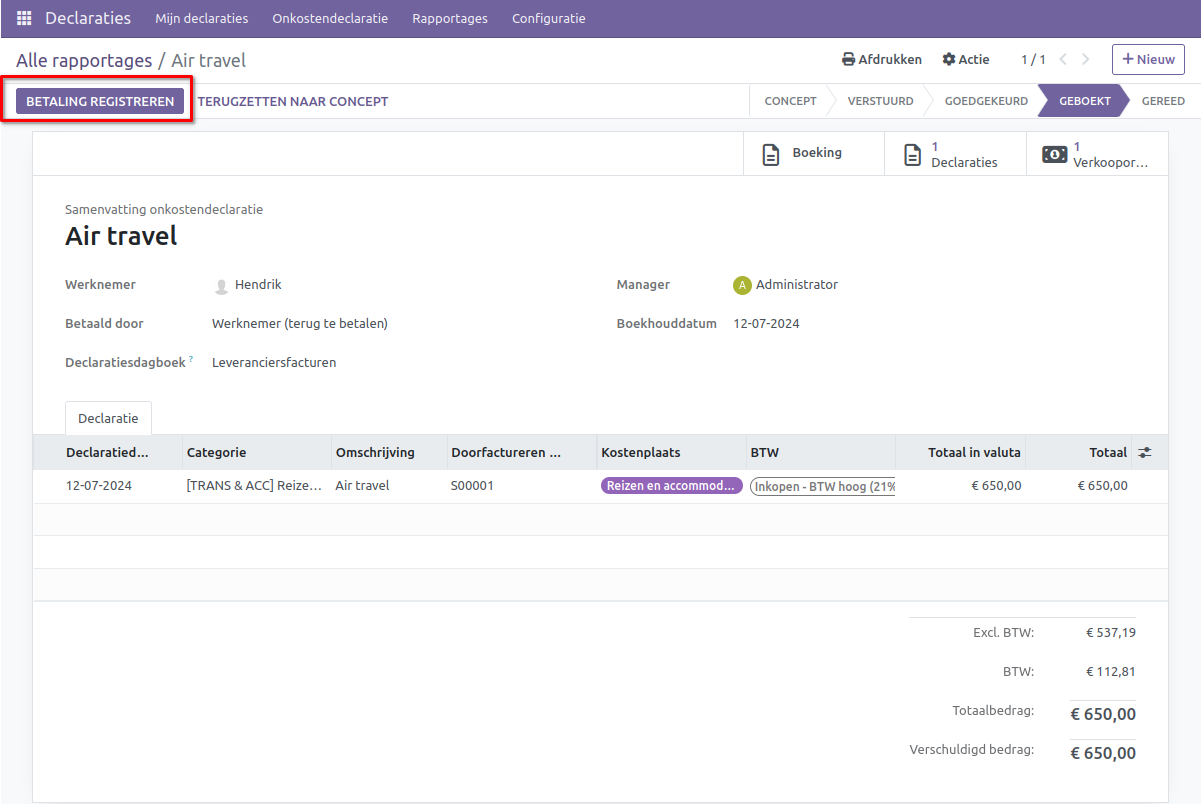The width and height of the screenshot is (1201, 804).
Task: Sort by Categorie column header
Action: pos(217,453)
